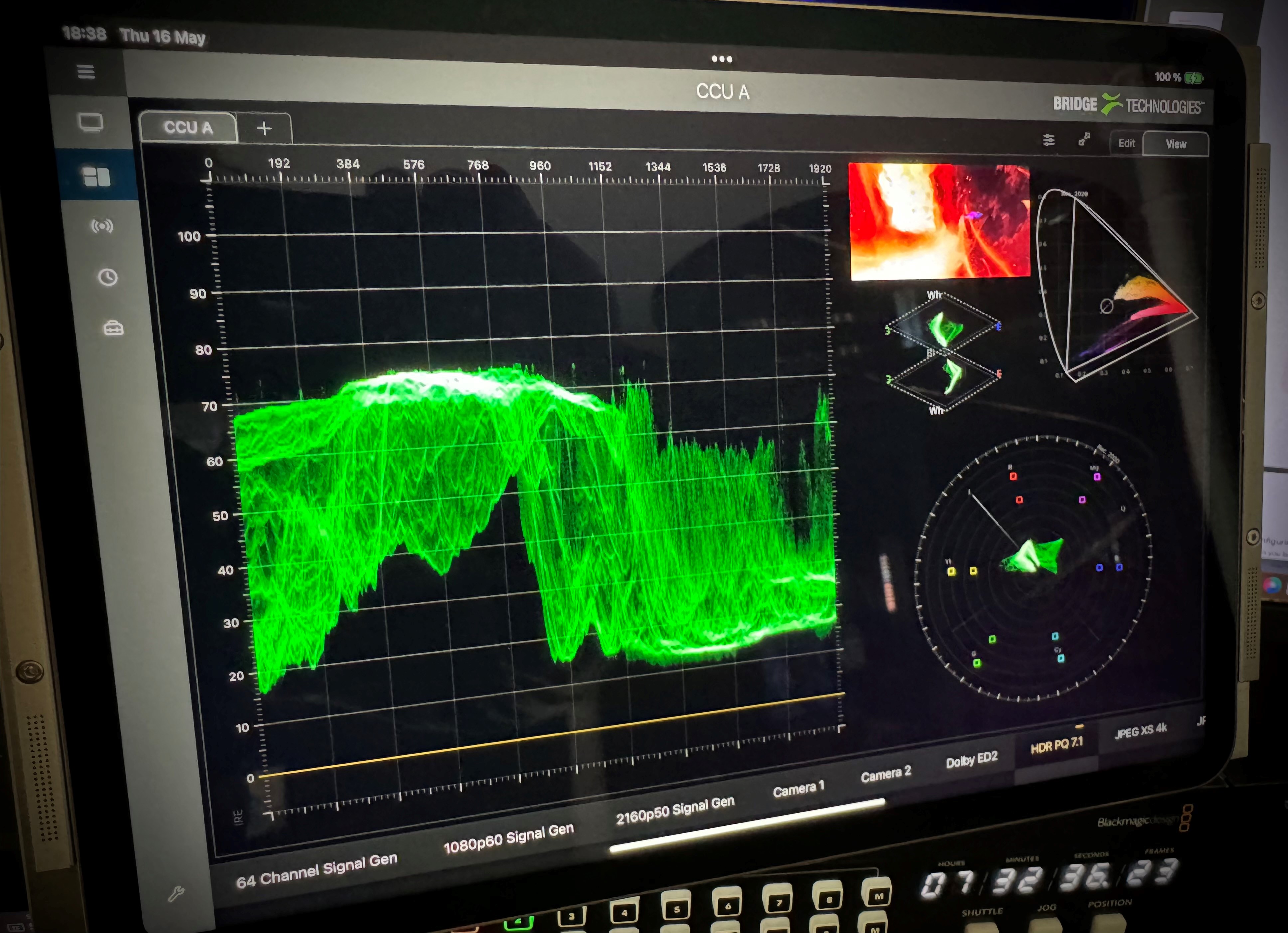The height and width of the screenshot is (933, 1288).
Task: Choose 1080p60 Signal Gen source
Action: [x=508, y=839]
